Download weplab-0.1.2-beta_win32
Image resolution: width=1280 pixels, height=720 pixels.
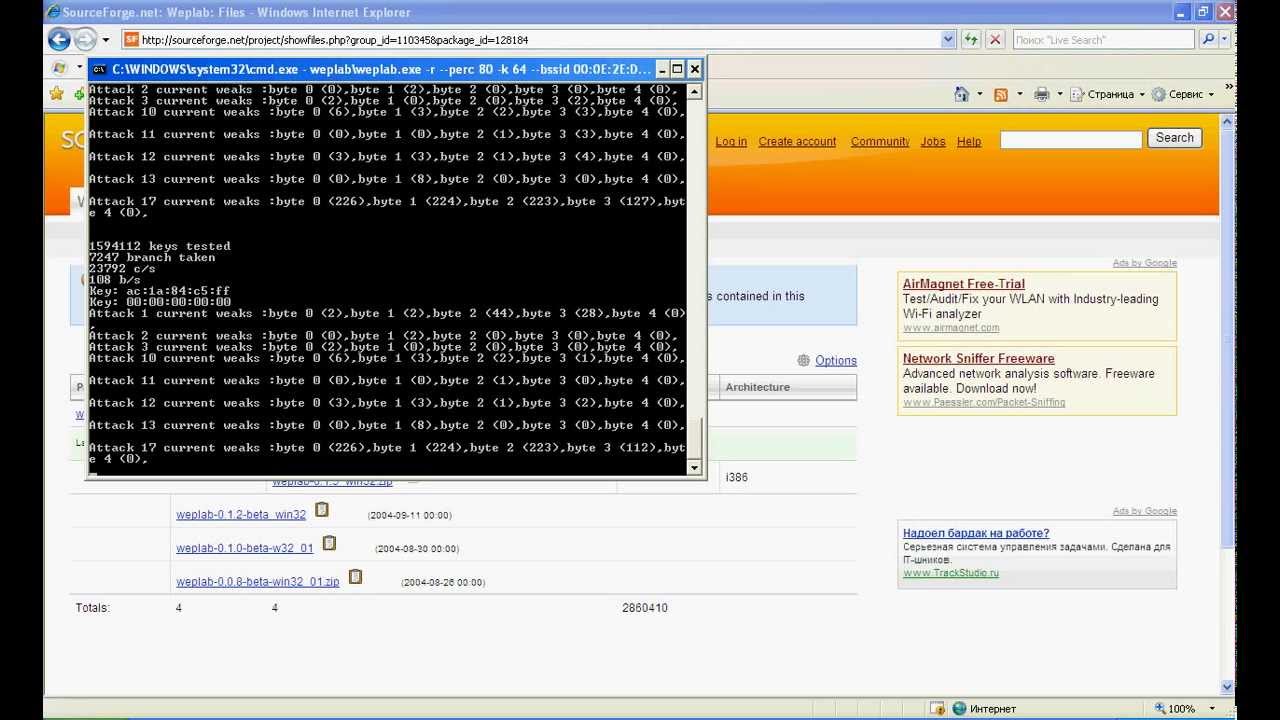(241, 515)
